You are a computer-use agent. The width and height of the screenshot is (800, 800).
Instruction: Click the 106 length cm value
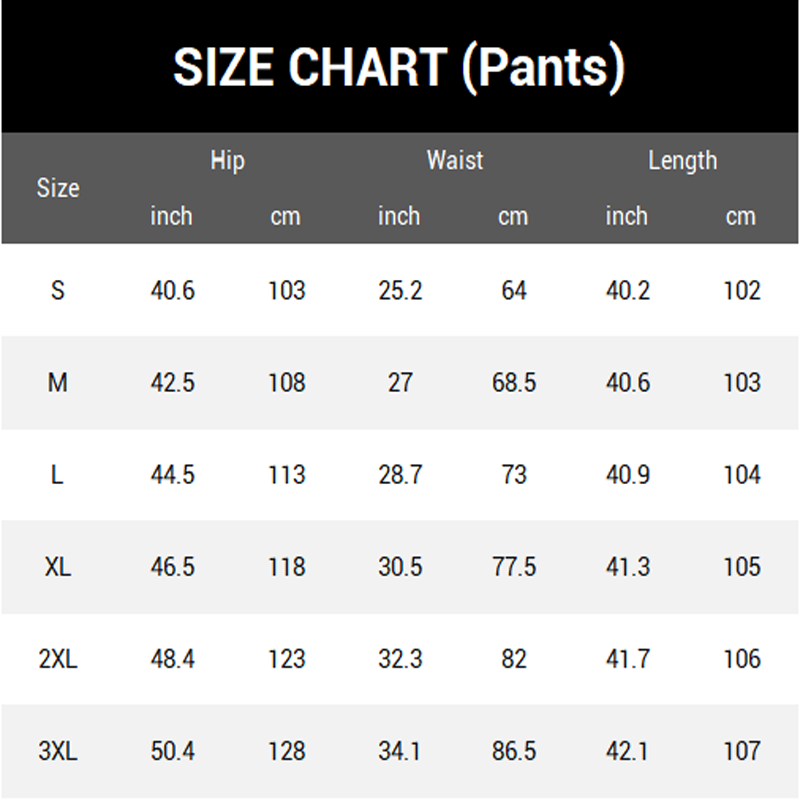pos(742,659)
